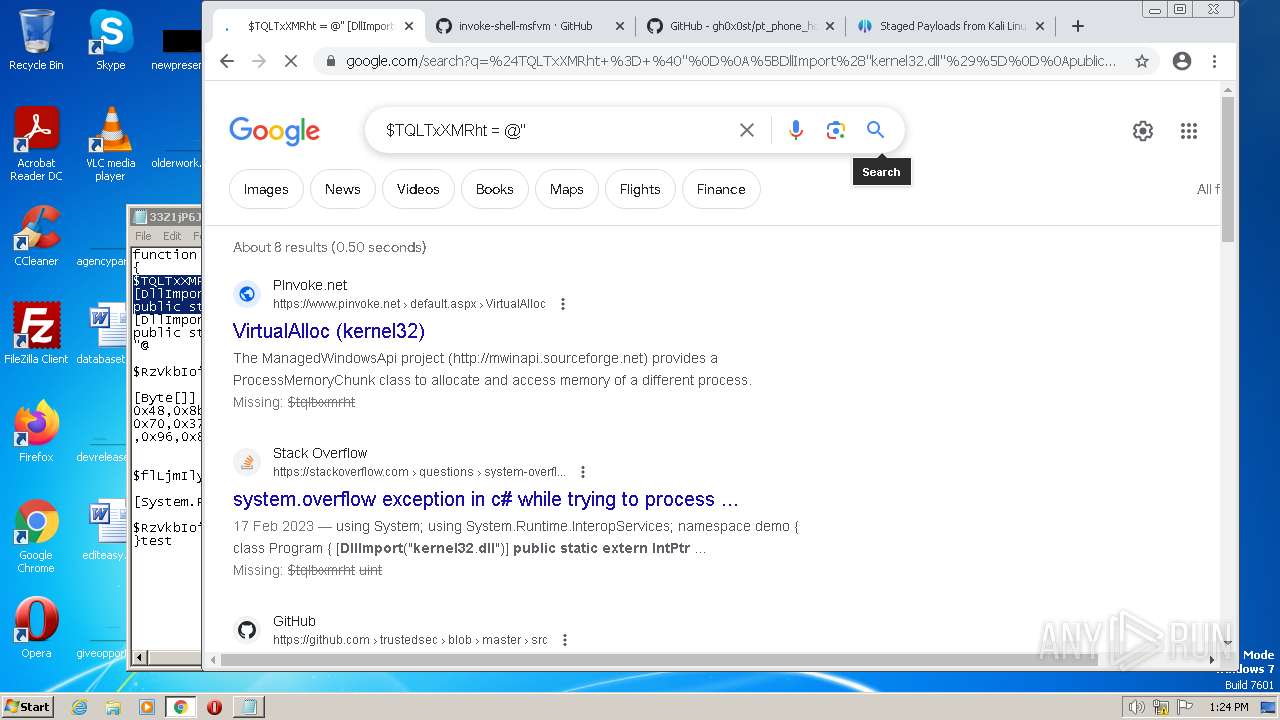Screen dimensions: 1280x720
Task: Filter results by Images
Action: 266,189
